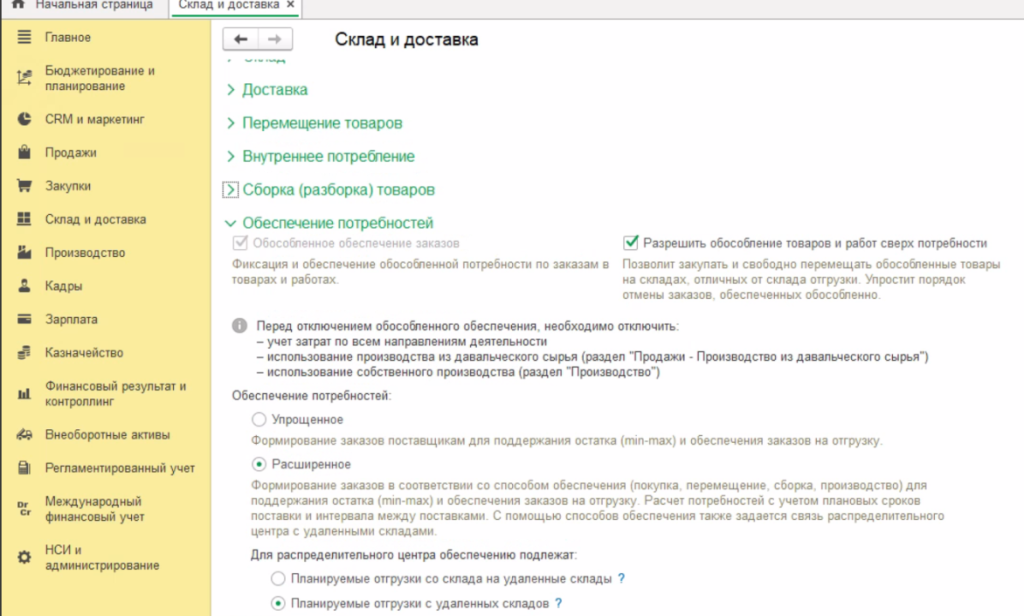Click the CRM и маркетинг pie chart icon
The height and width of the screenshot is (616, 1024).
click(25, 119)
